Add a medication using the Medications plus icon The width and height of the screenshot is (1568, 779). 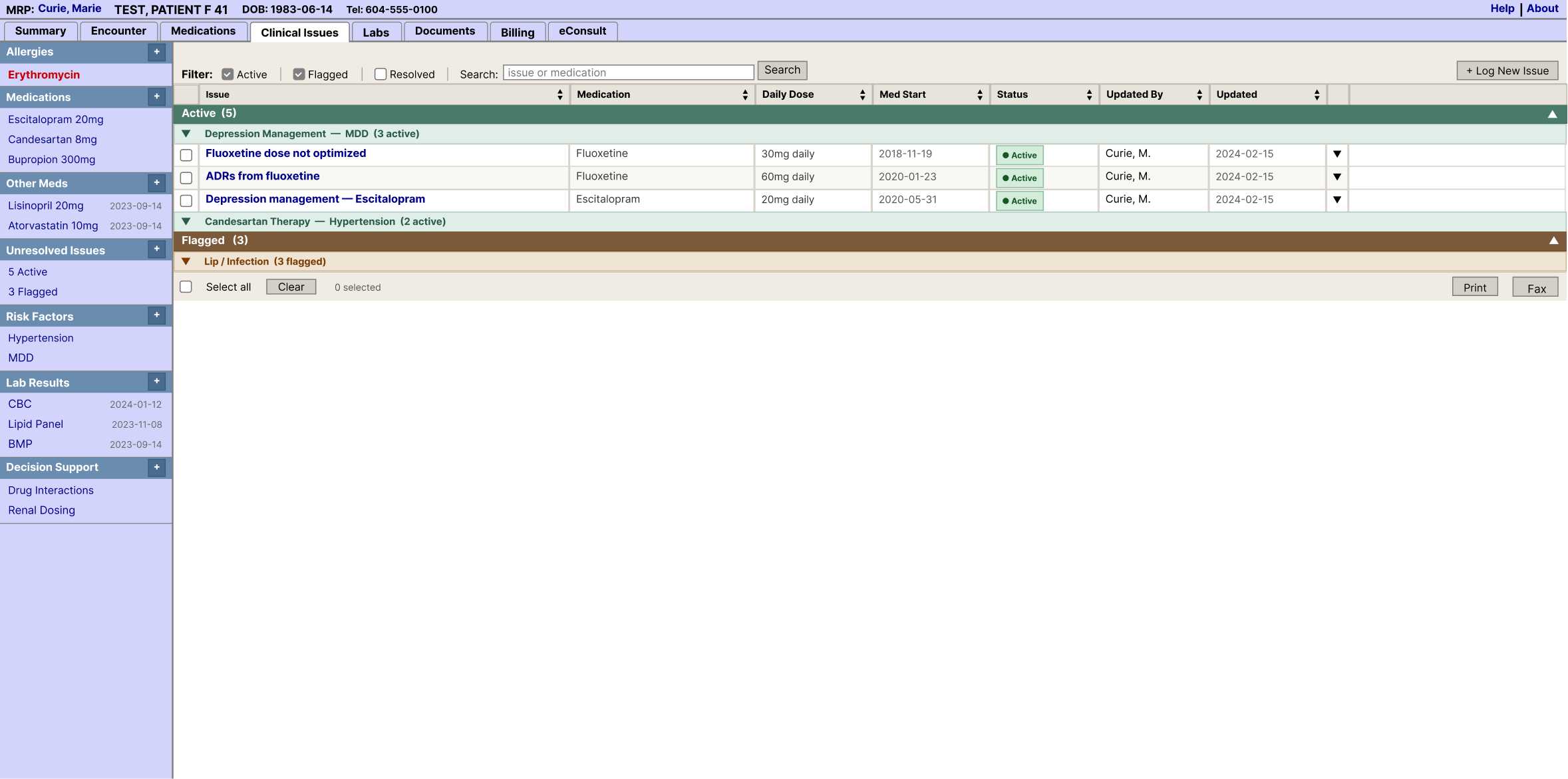tap(156, 97)
